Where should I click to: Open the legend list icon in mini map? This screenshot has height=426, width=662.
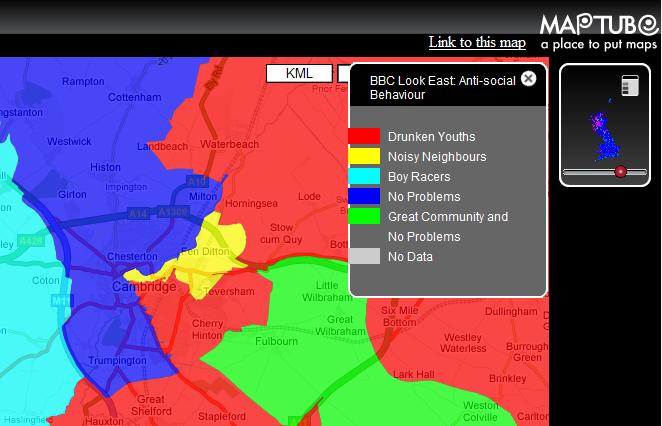click(630, 85)
